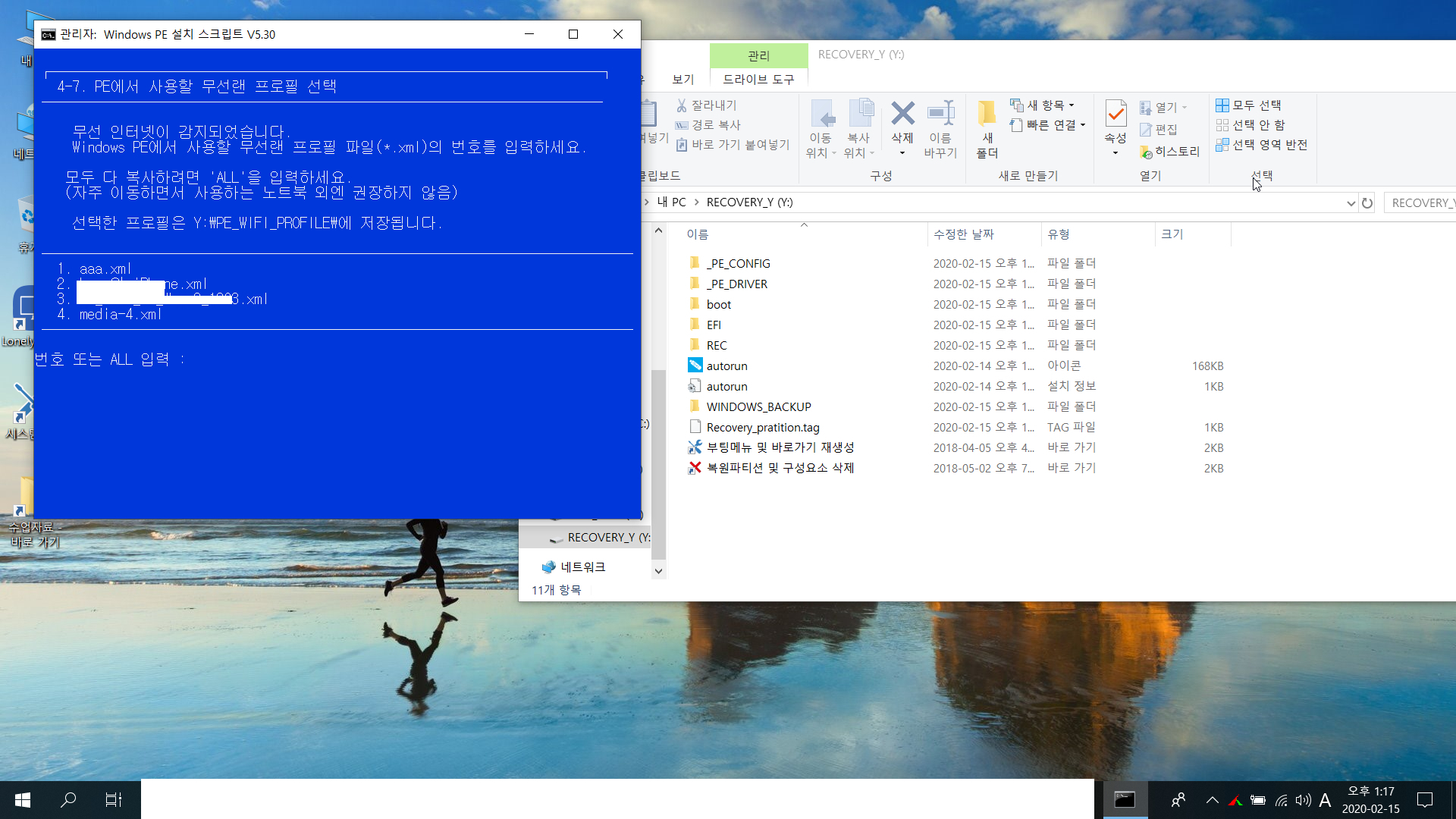Select the boot folder
The image size is (1456, 819).
tap(718, 304)
